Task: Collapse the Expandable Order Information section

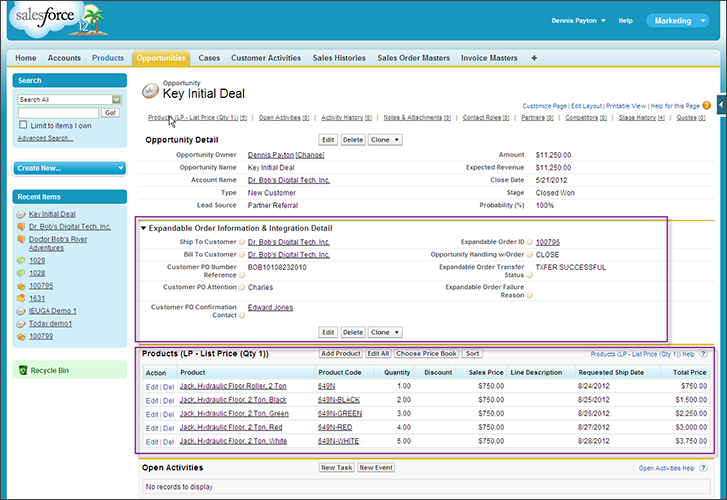Action: (x=143, y=228)
